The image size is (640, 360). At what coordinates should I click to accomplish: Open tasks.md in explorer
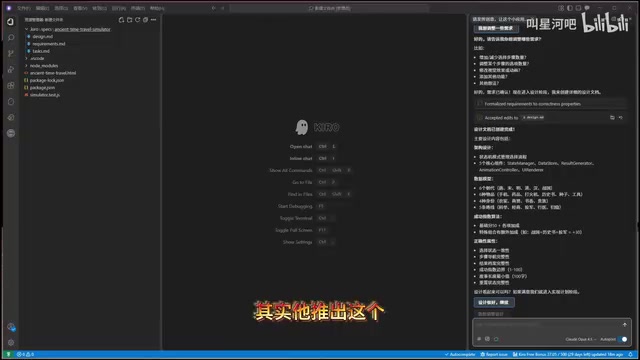(x=41, y=51)
